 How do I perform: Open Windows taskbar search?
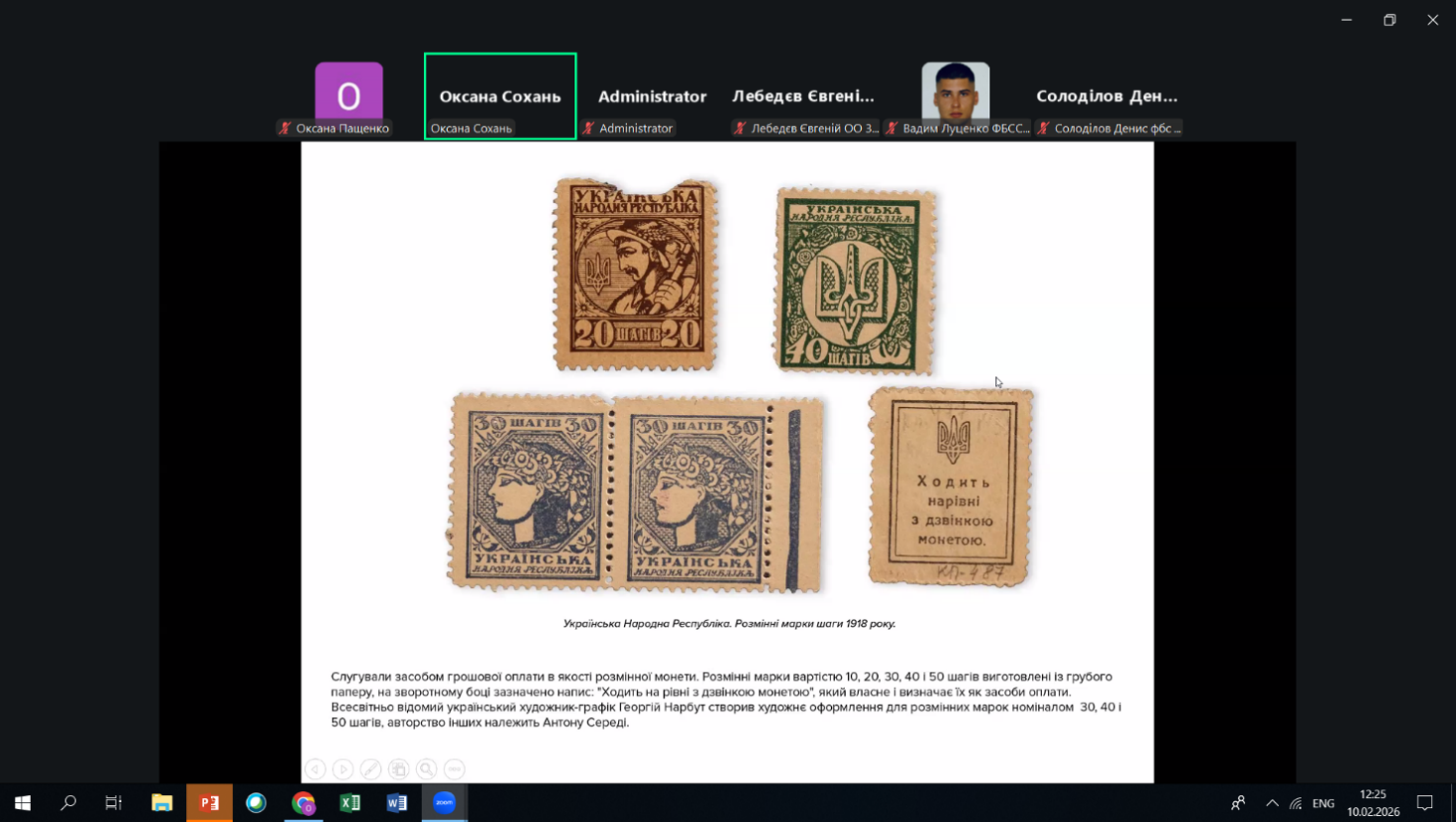pyautogui.click(x=68, y=802)
